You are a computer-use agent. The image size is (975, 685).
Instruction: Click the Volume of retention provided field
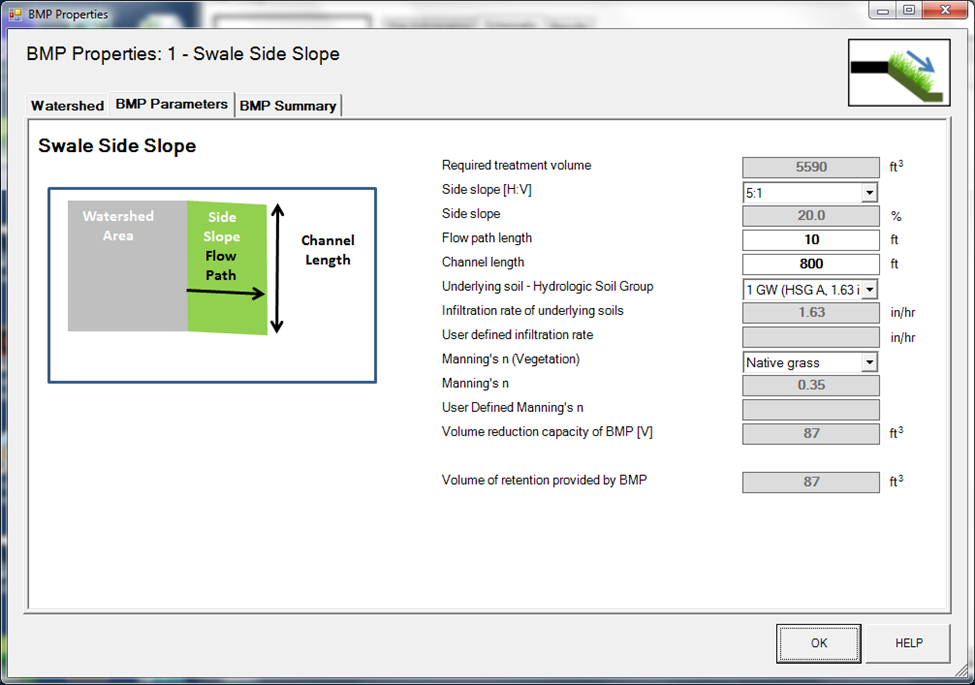click(810, 482)
